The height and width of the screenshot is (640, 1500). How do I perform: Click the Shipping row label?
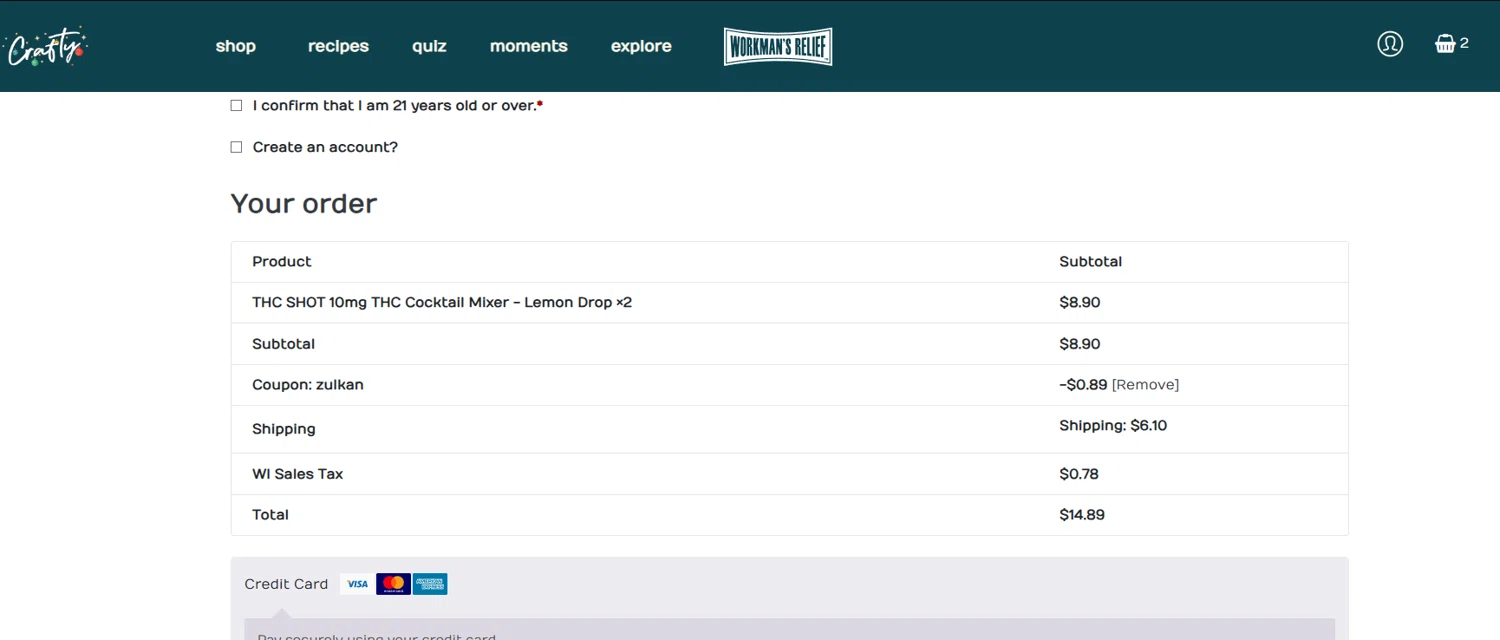pos(284,429)
